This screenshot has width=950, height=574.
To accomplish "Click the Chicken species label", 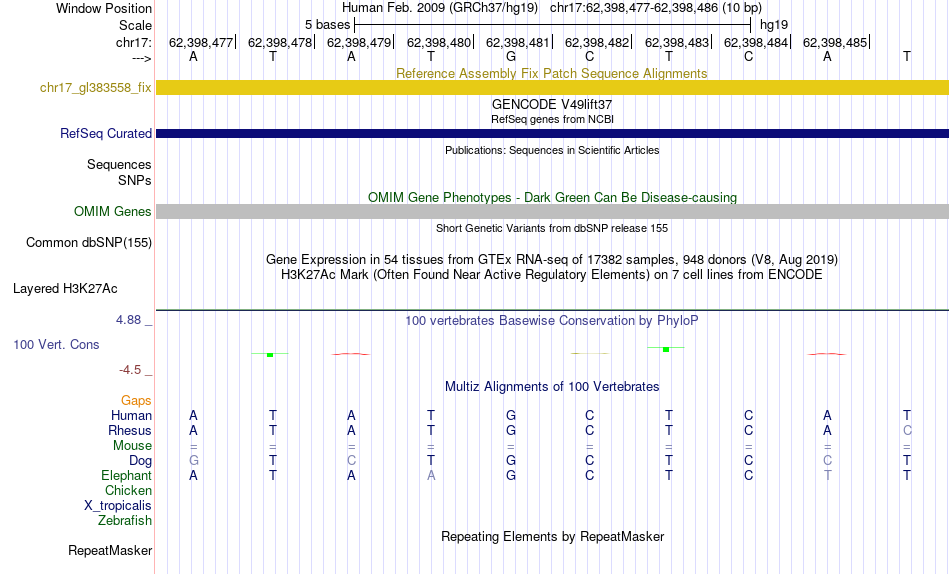I will [128, 490].
